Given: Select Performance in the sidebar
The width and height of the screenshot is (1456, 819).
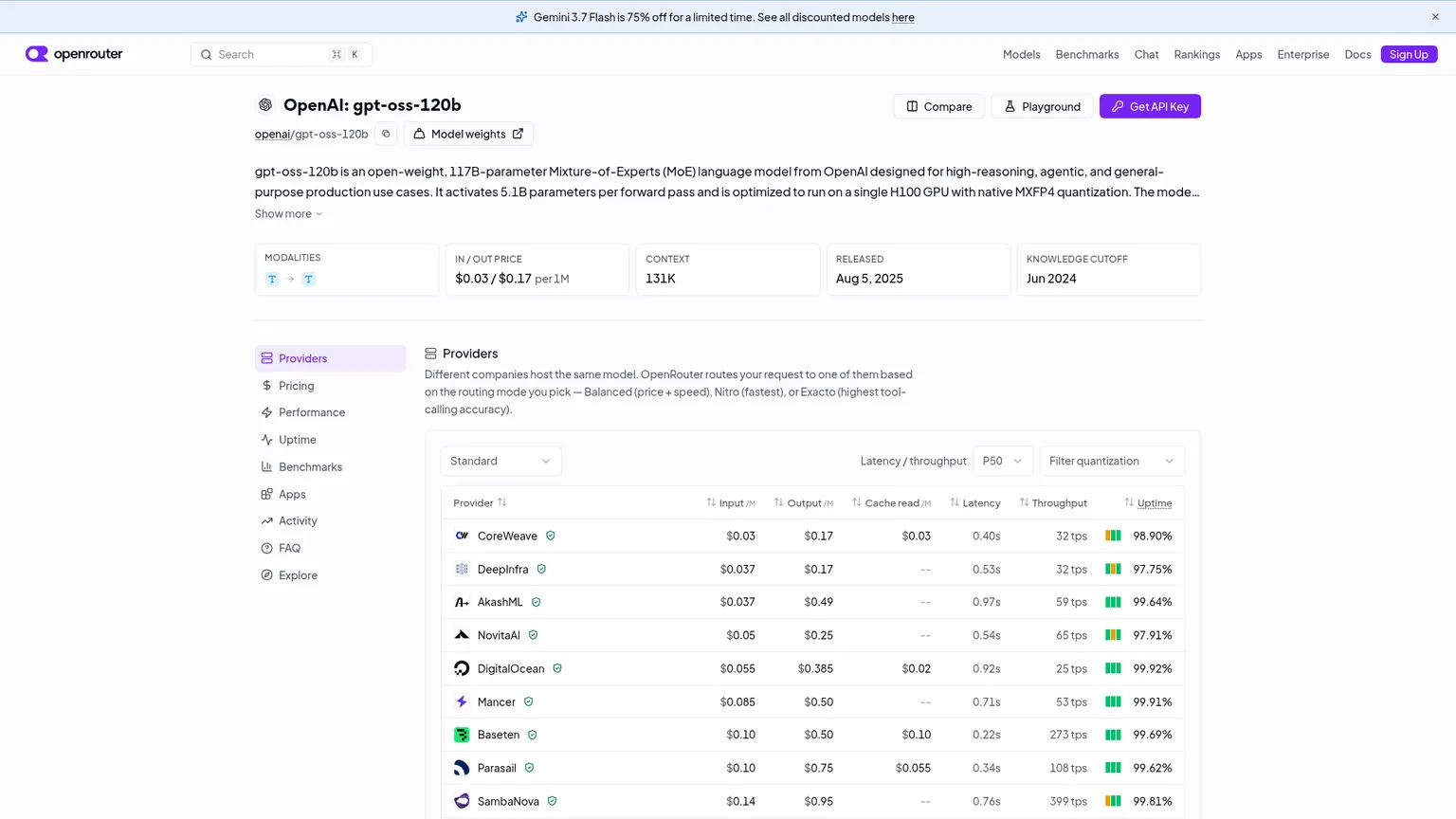Looking at the screenshot, I should [x=330, y=412].
